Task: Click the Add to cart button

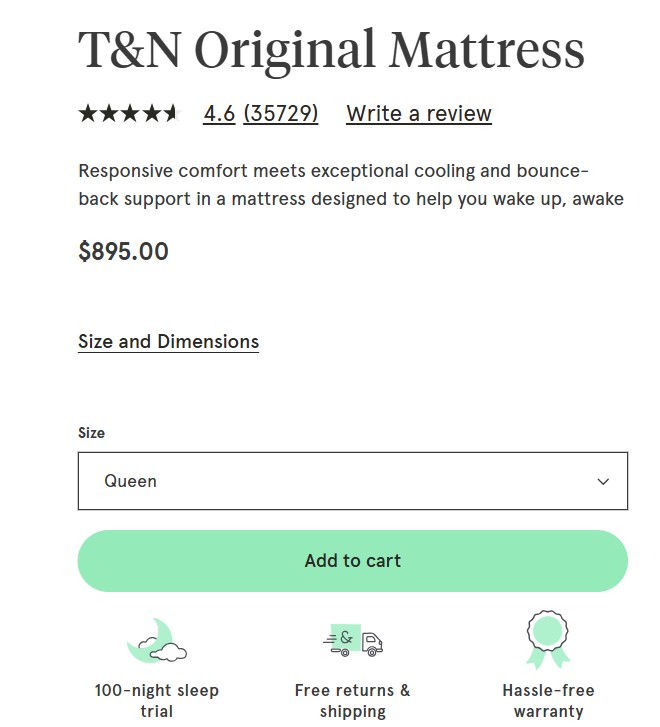Action: click(x=352, y=561)
